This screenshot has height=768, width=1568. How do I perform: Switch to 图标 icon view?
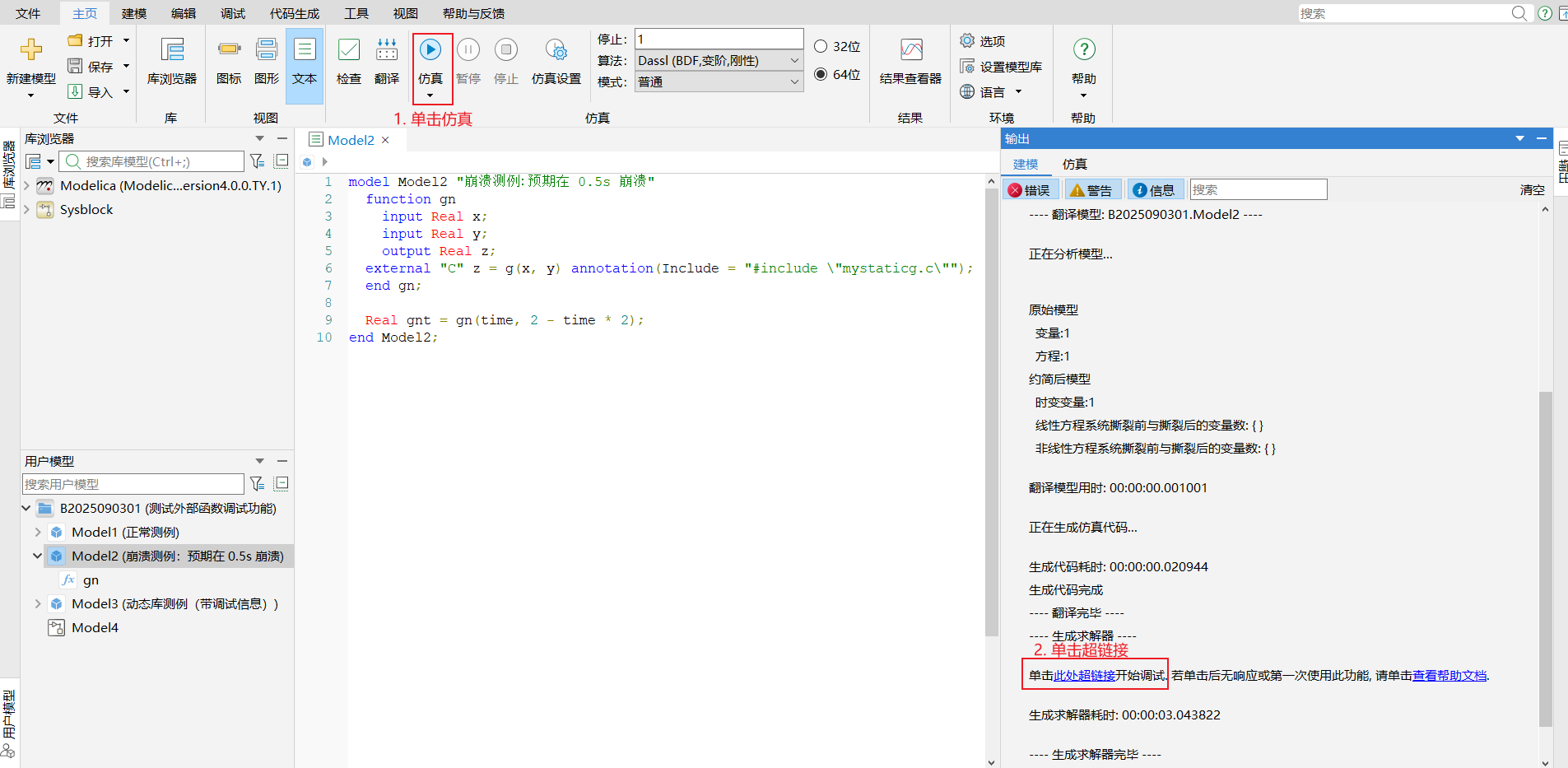click(x=229, y=50)
